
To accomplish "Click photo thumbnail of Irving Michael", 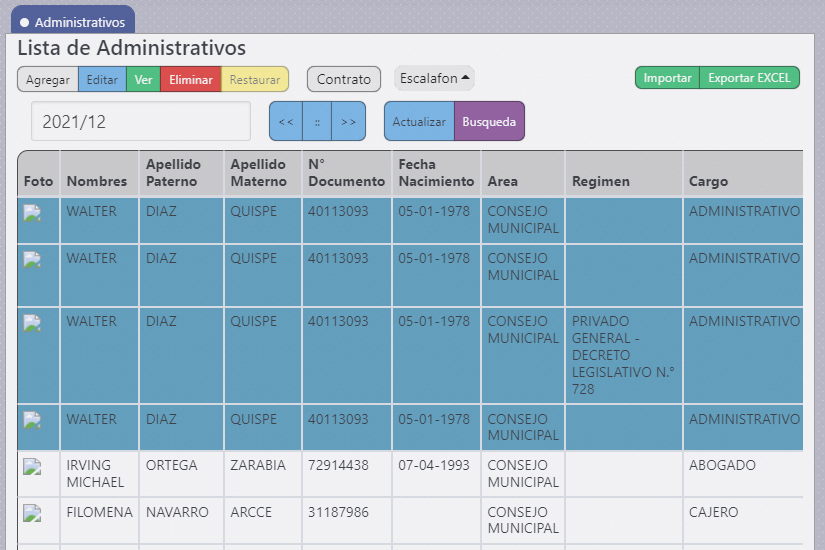I will click(33, 466).
